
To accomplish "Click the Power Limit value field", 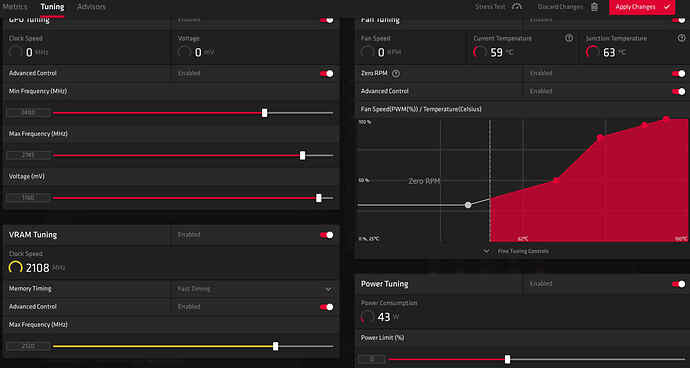I will [372, 359].
